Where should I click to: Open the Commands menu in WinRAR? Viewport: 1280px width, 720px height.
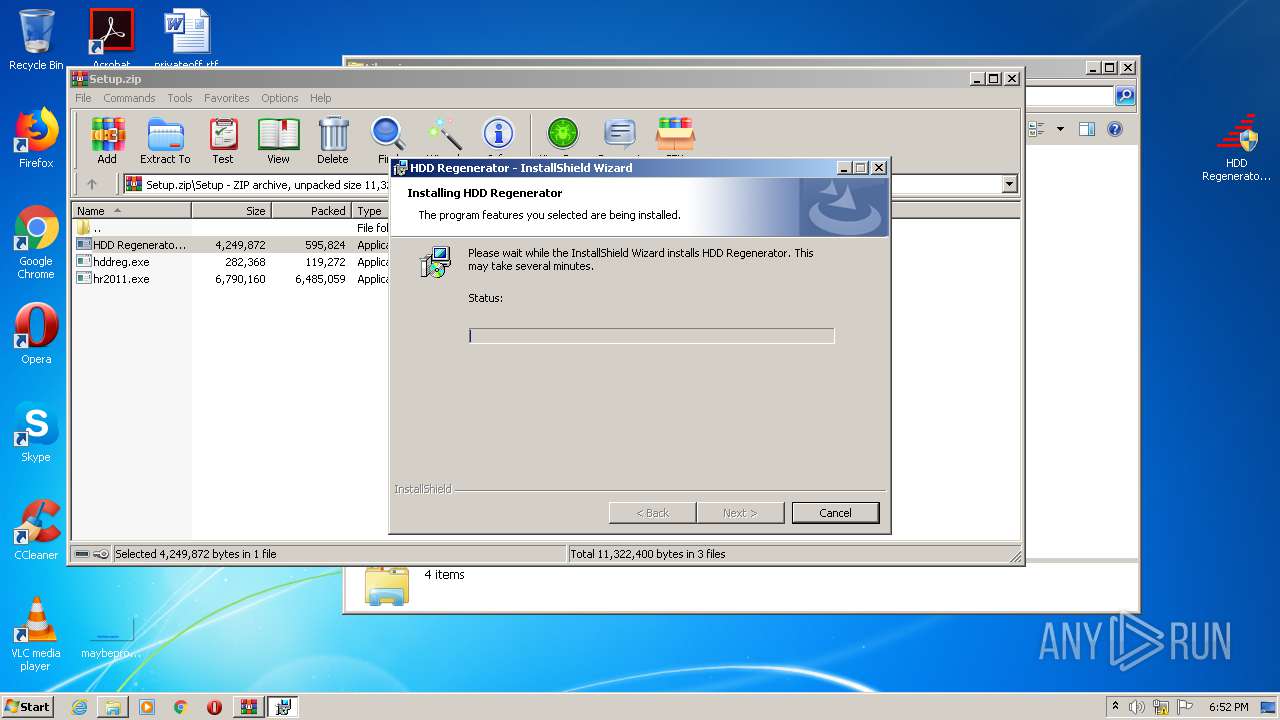point(129,98)
